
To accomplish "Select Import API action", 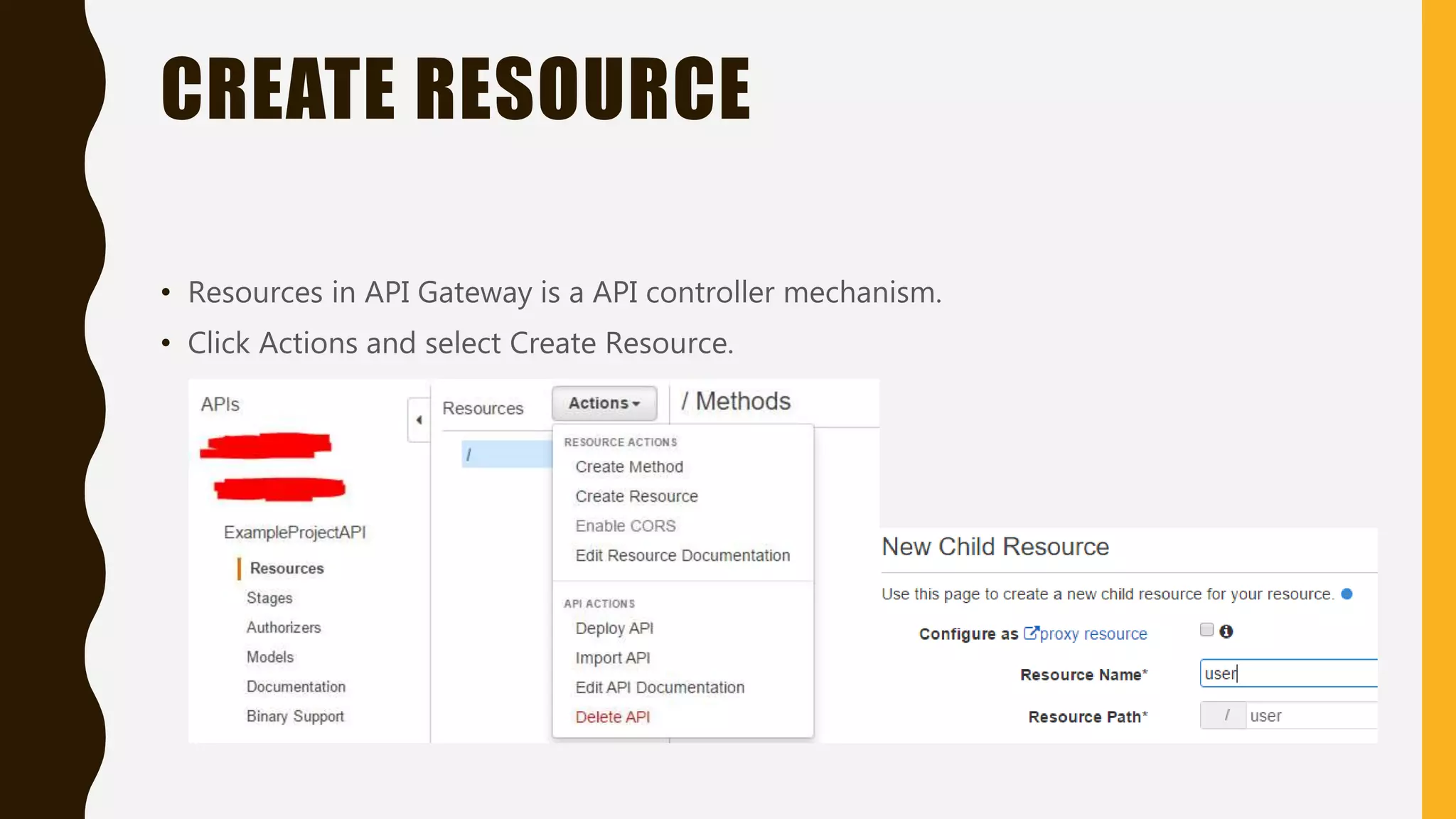I will click(612, 658).
